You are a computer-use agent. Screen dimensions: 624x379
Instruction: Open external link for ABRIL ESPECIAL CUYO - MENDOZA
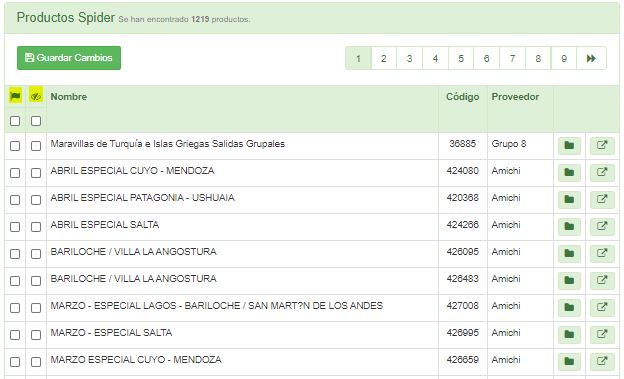602,173
